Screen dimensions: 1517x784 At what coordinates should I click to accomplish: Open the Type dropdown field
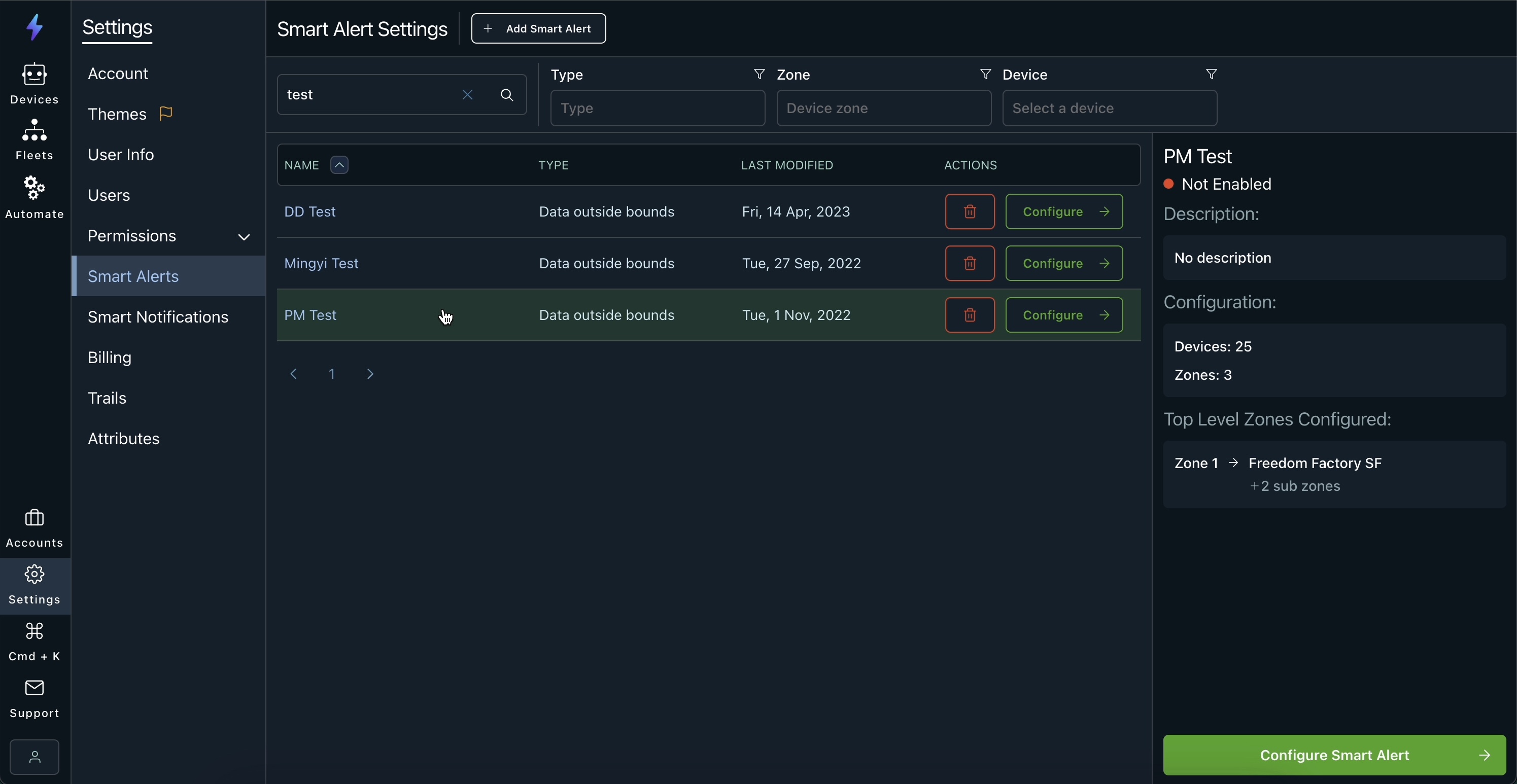[x=657, y=109]
